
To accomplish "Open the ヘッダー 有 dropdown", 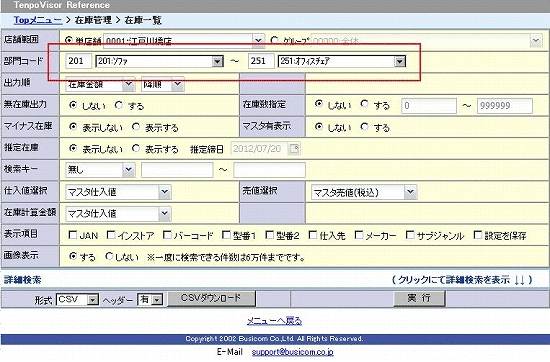I will click(150, 300).
